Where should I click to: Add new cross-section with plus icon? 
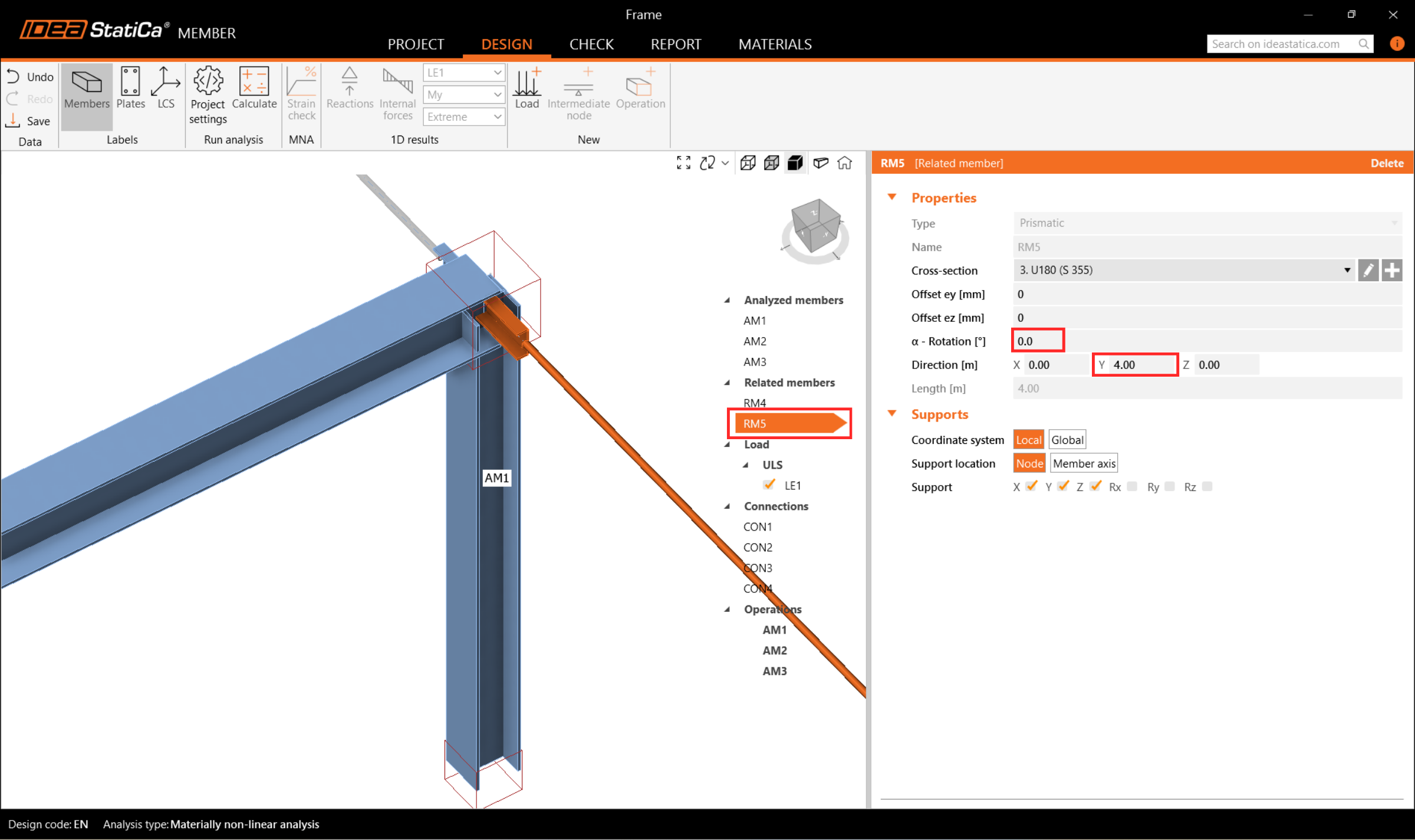[x=1392, y=271]
